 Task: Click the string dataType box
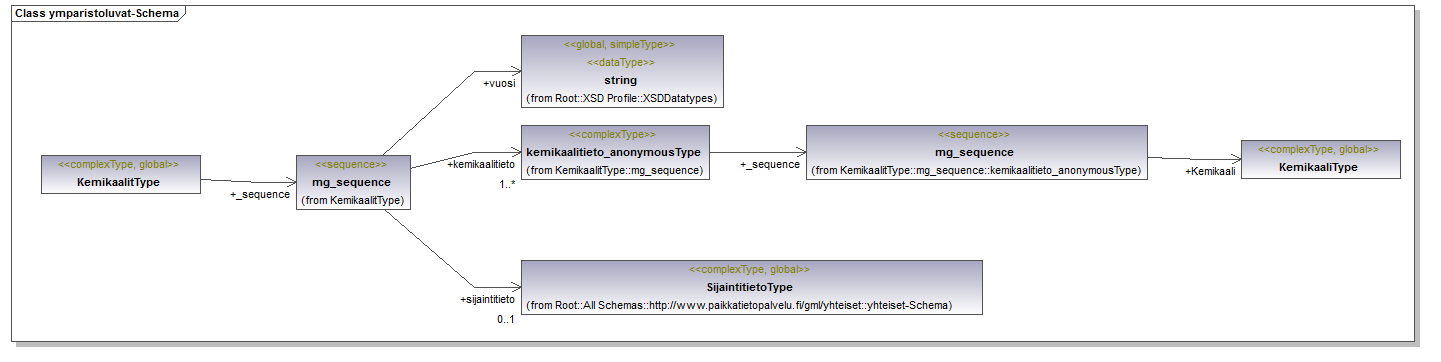coord(621,71)
